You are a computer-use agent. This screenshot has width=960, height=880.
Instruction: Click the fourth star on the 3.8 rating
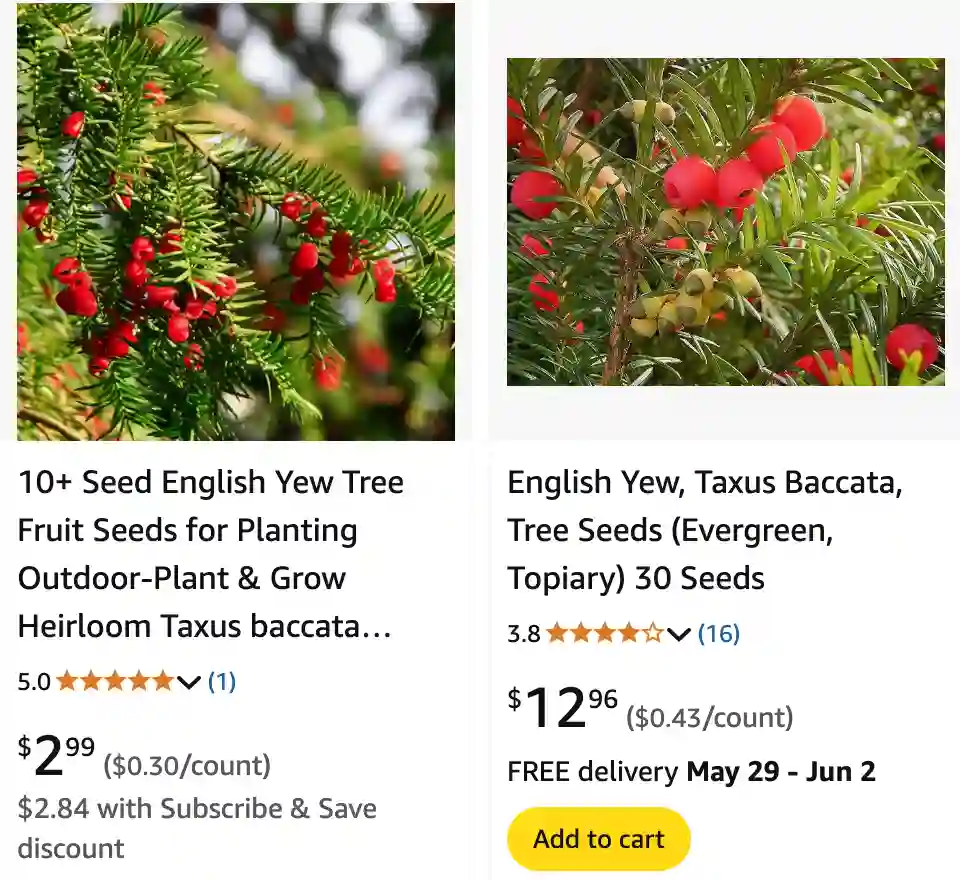pos(628,633)
